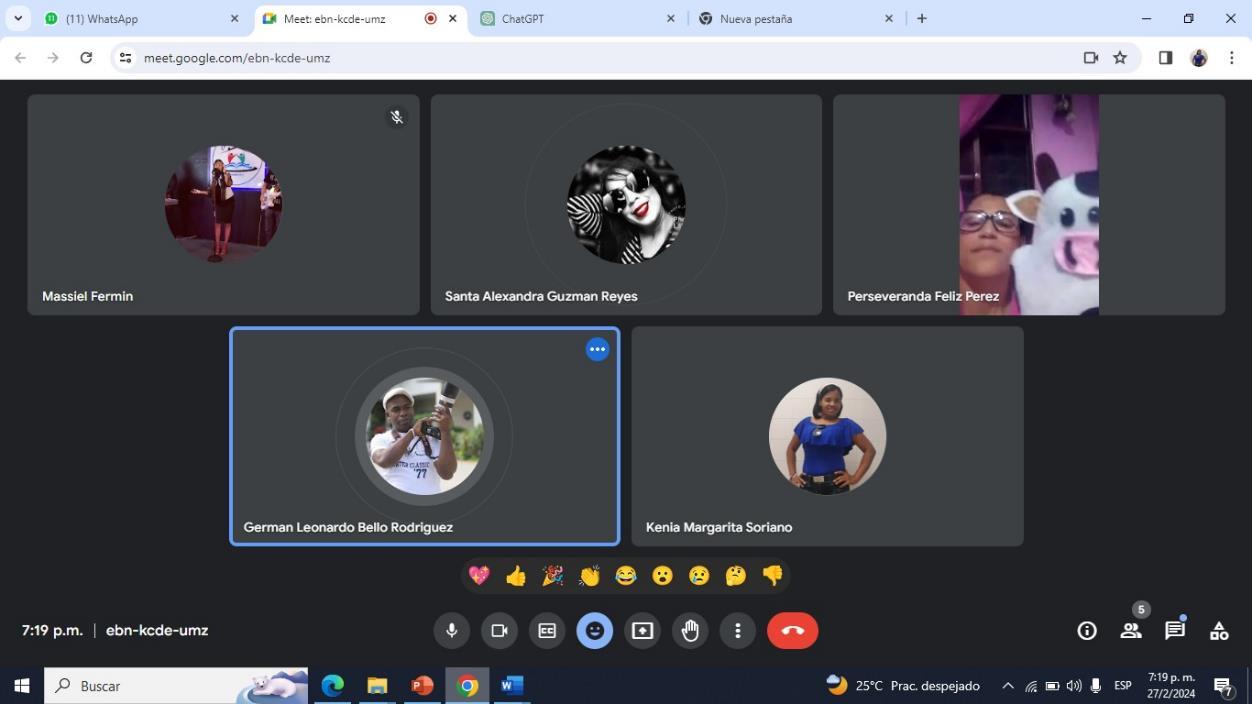Open options on German Leonardo's tile

[597, 350]
